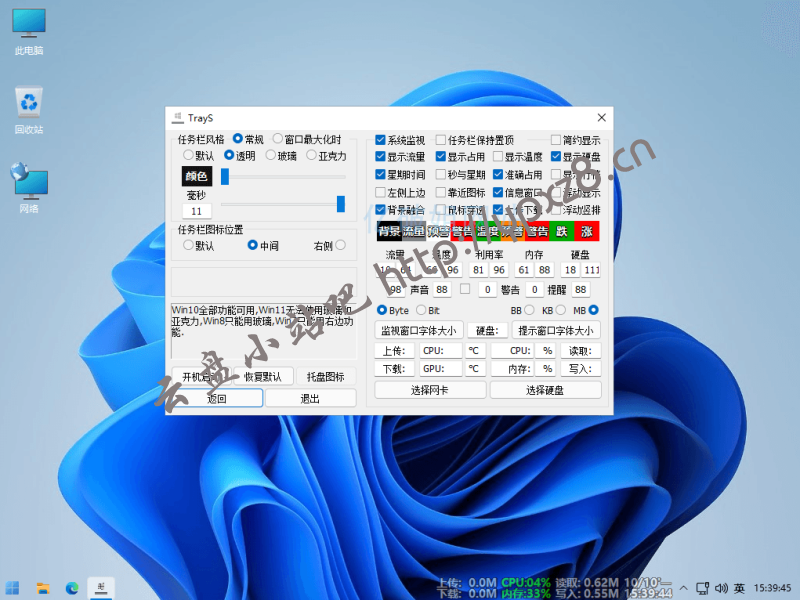Click the 写入: label field

[x=581, y=369]
